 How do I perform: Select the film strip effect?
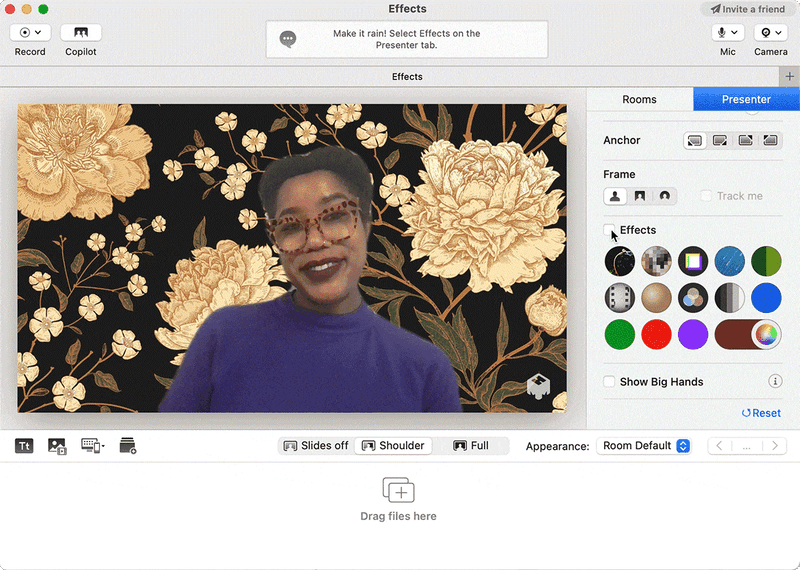[620, 297]
